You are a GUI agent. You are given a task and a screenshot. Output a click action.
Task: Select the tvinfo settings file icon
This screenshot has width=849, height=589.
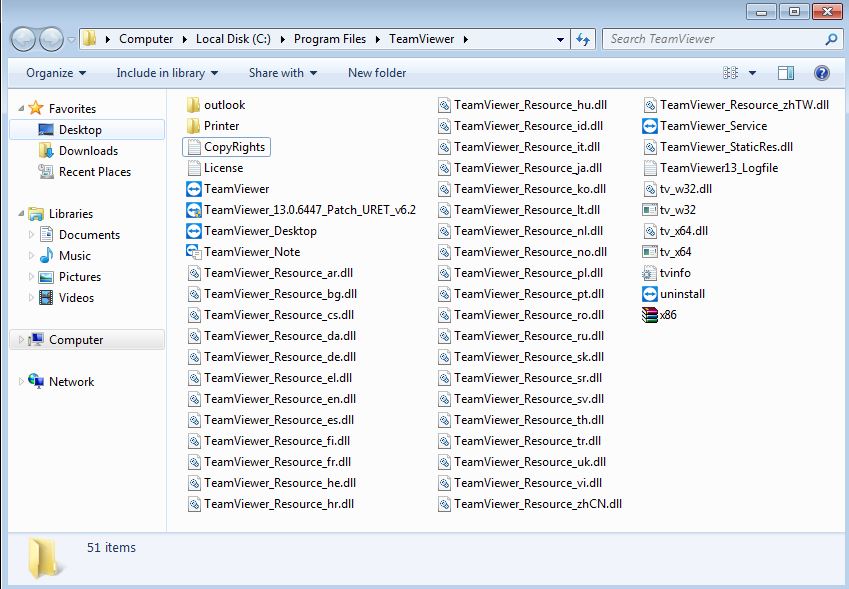coord(650,273)
